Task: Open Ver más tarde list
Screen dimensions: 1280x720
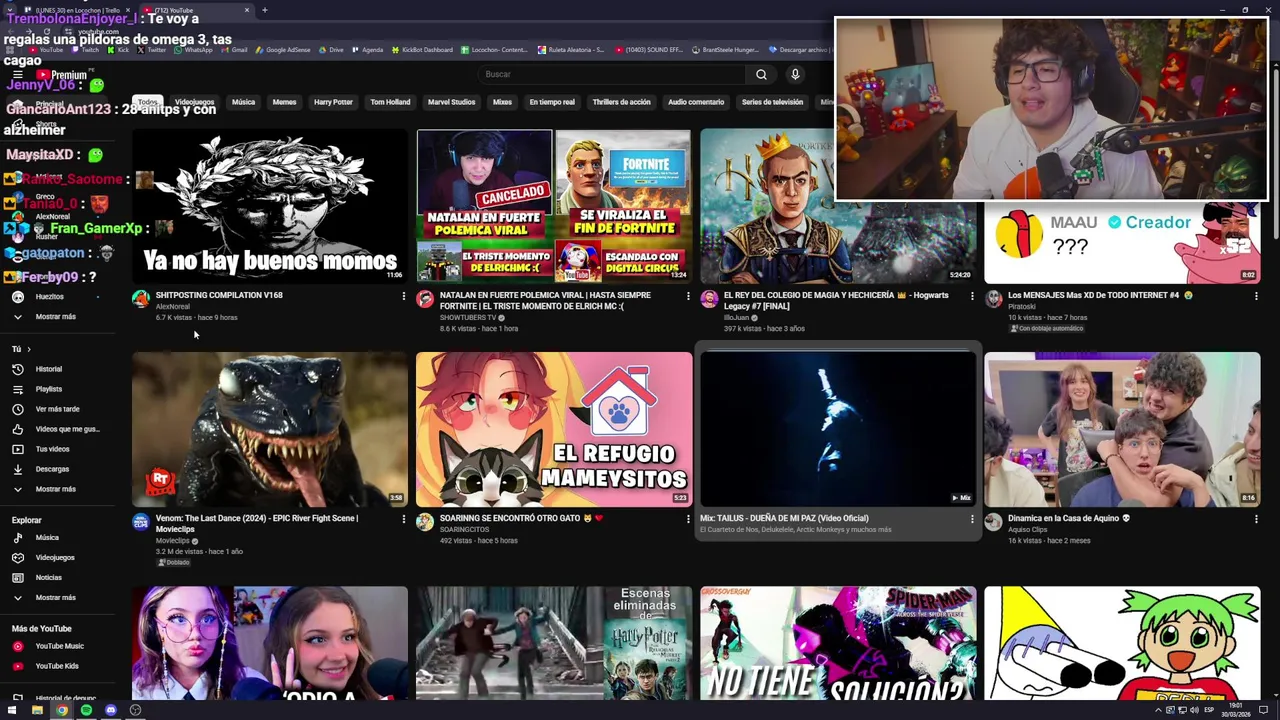Action: pos(57,409)
